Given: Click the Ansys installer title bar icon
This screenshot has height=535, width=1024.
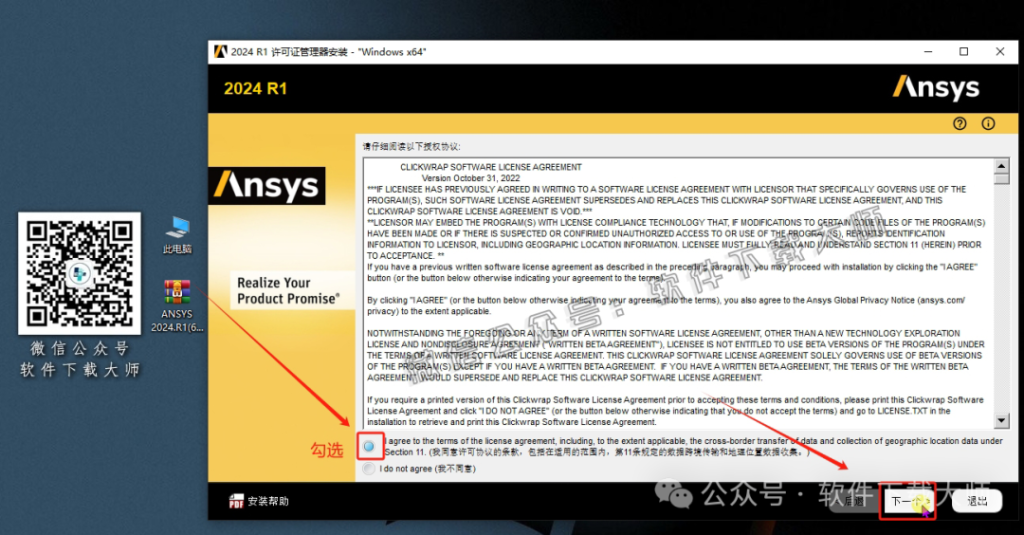Looking at the screenshot, I should point(221,52).
